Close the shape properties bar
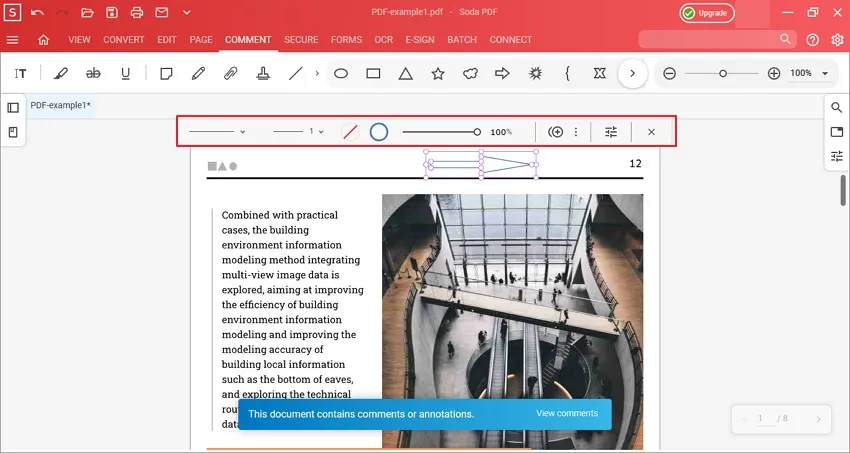 652,132
